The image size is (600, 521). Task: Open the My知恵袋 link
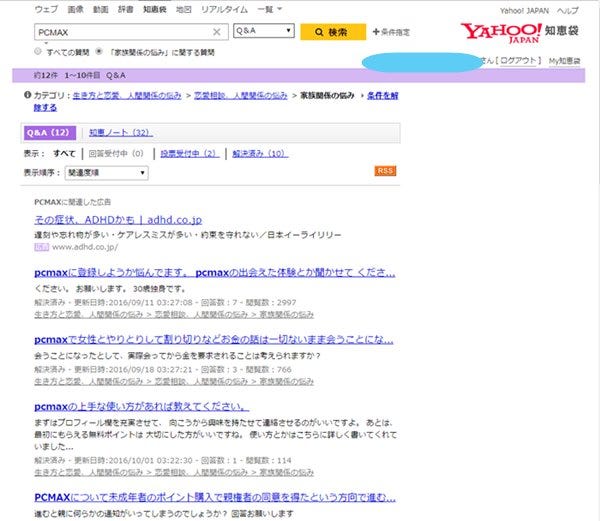(564, 60)
